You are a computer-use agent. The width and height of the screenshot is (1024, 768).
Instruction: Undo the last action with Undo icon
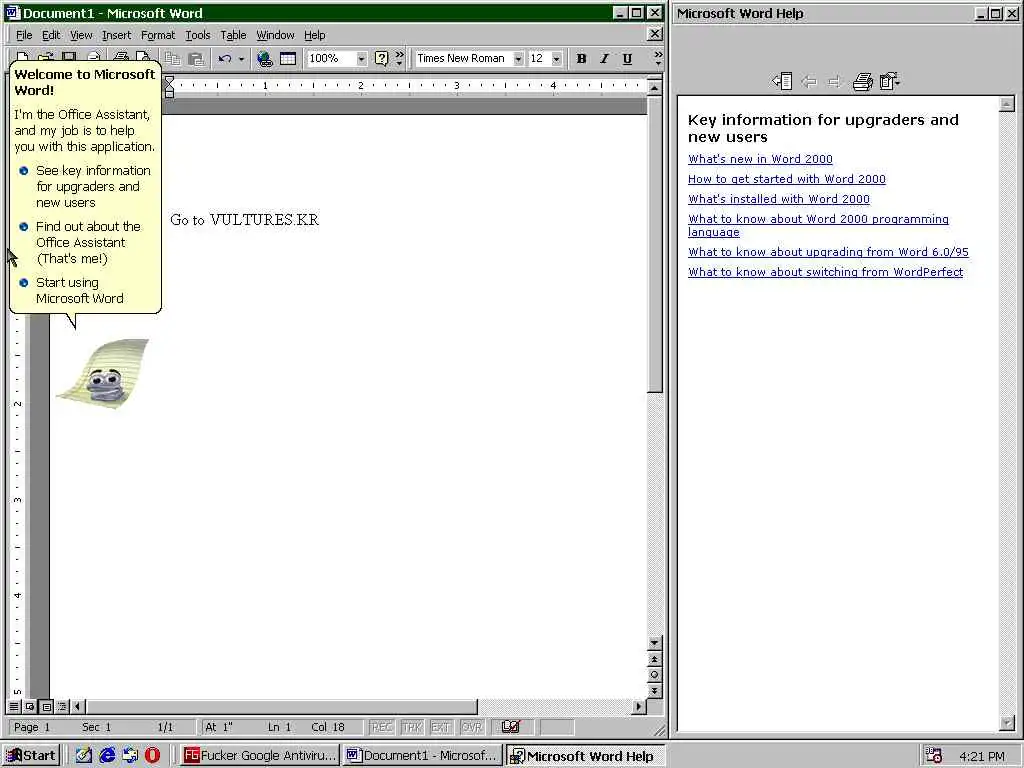coord(225,59)
